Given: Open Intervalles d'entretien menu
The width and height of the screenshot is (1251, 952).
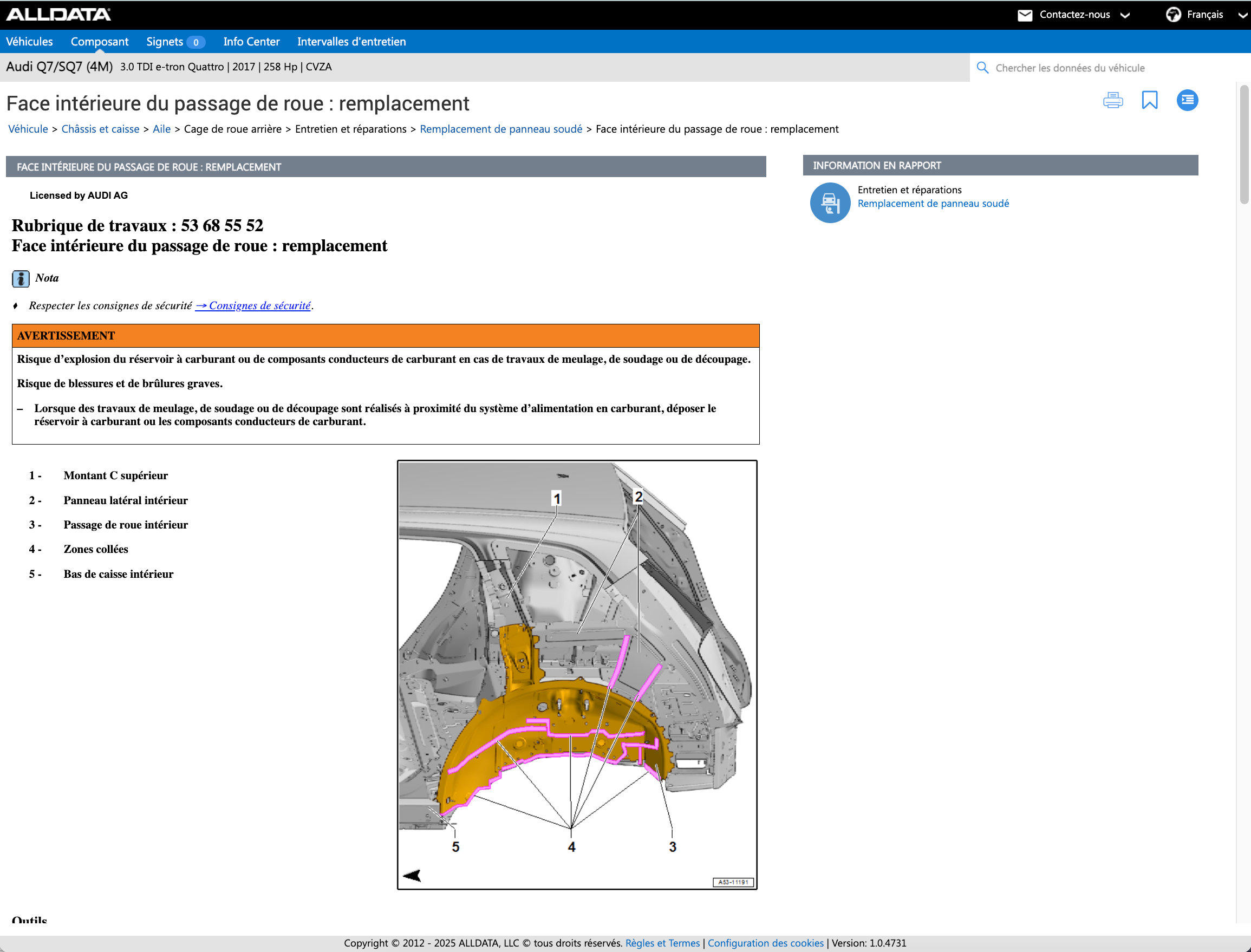Looking at the screenshot, I should tap(351, 41).
